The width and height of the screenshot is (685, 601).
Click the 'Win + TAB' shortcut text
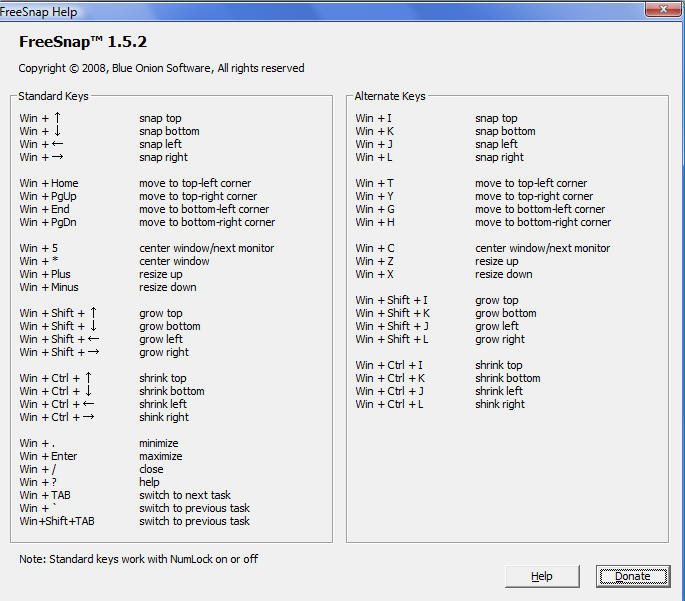click(x=45, y=495)
